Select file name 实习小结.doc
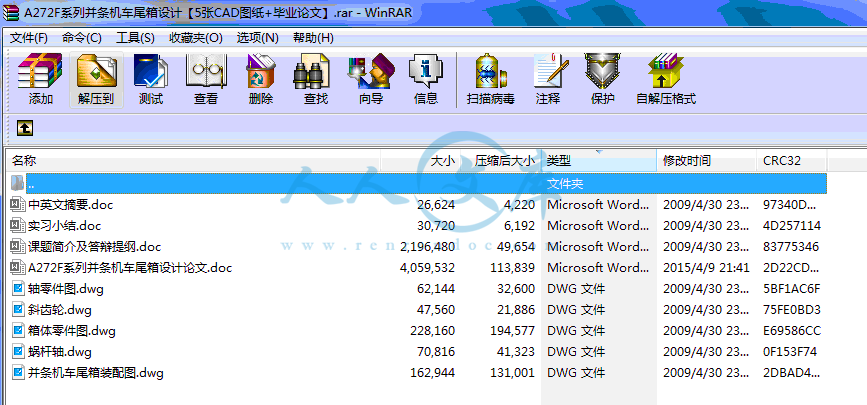 coord(64,226)
